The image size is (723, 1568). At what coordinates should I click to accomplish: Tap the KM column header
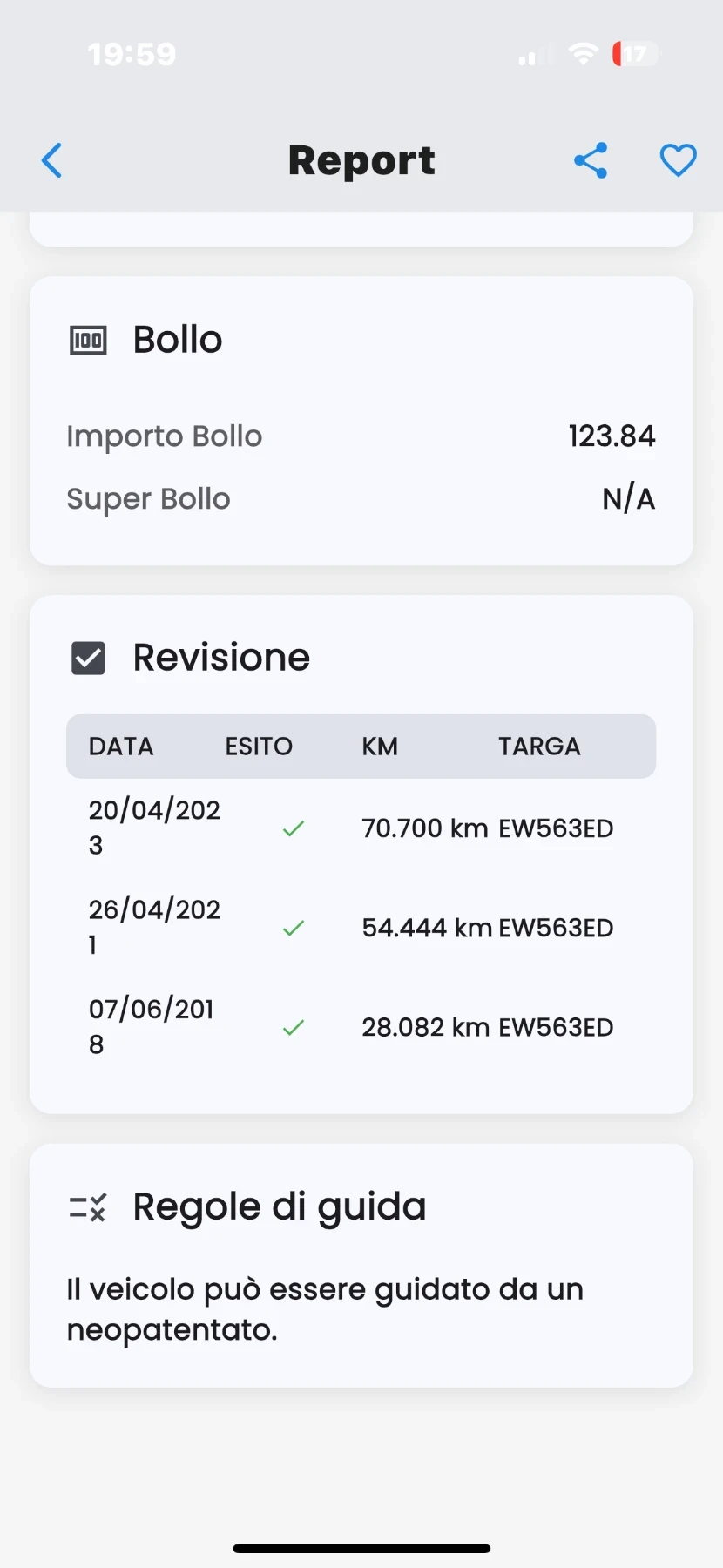coord(380,747)
